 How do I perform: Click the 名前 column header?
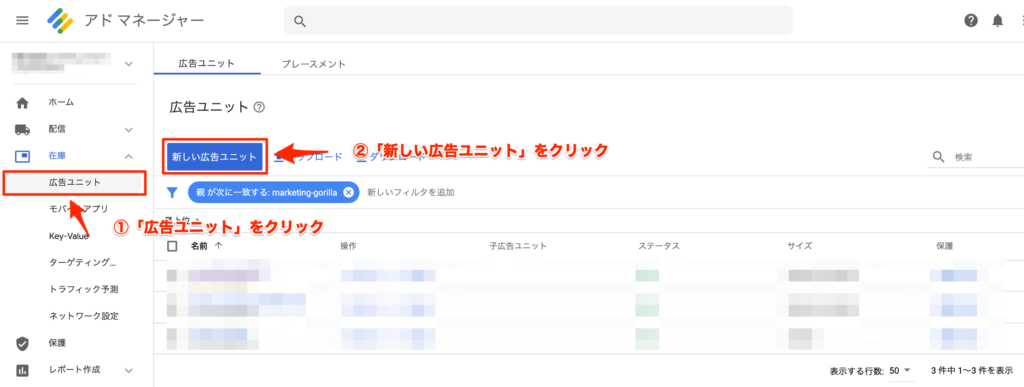199,246
